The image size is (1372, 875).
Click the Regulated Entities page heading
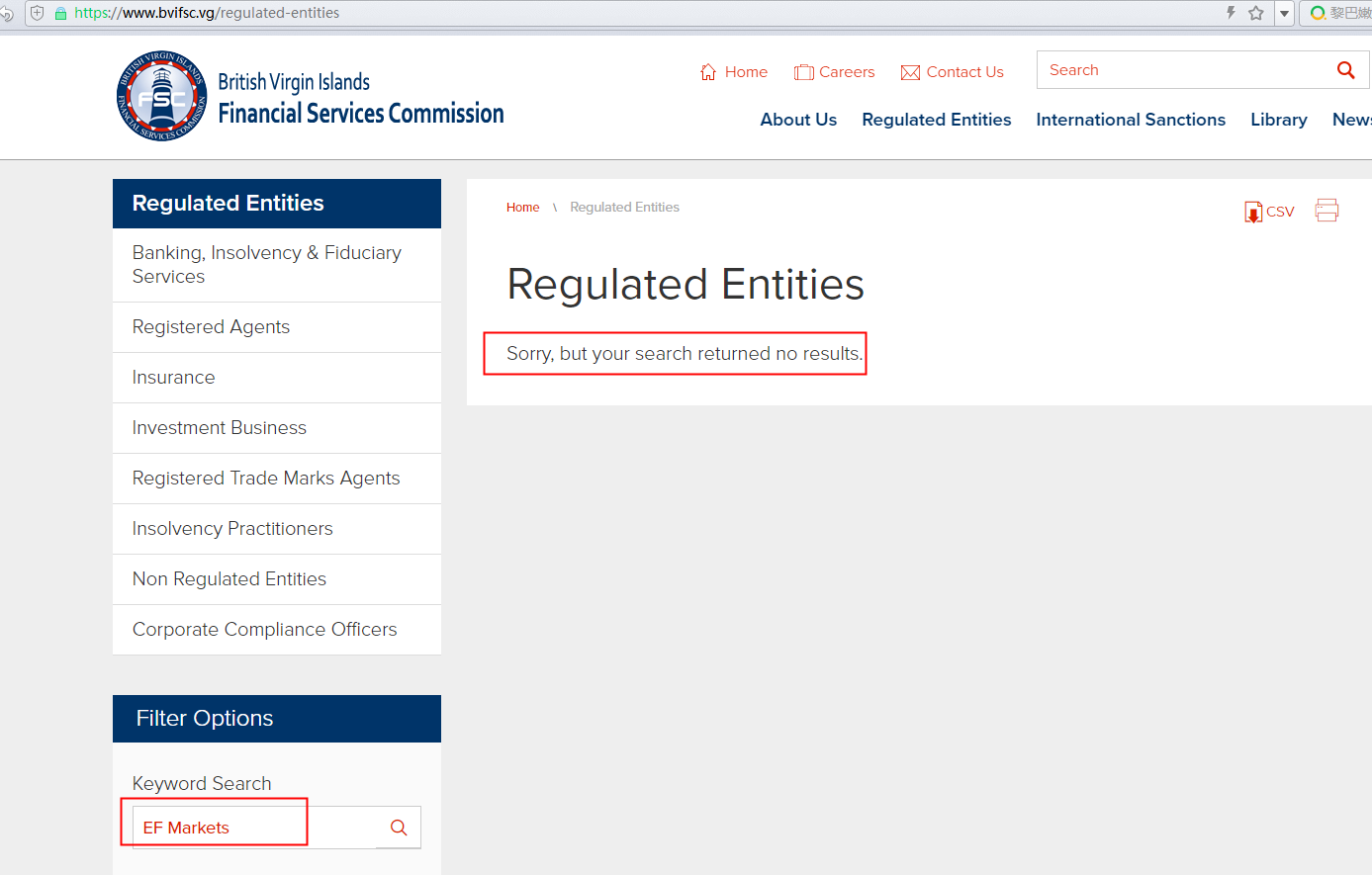pyautogui.click(x=686, y=285)
